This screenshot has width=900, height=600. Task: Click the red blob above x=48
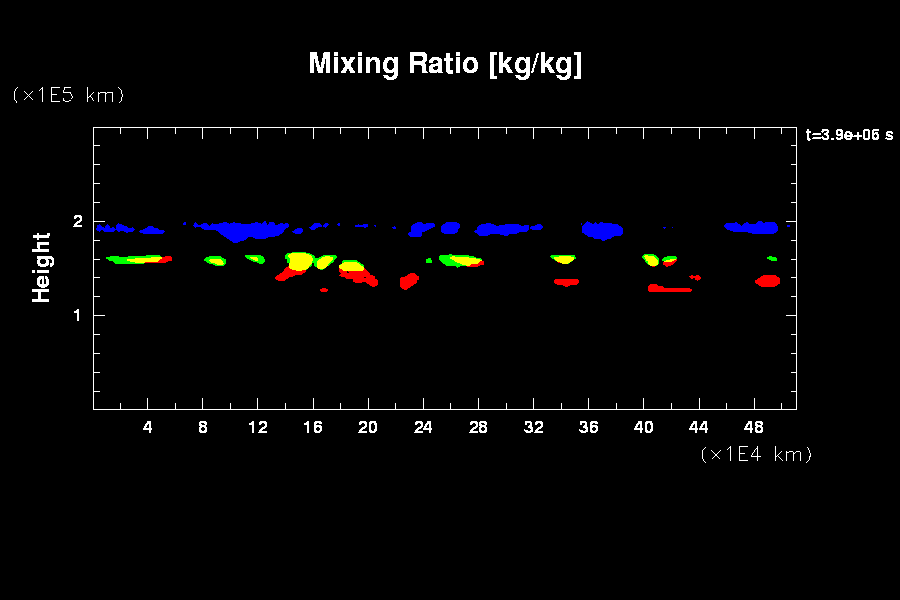767,281
